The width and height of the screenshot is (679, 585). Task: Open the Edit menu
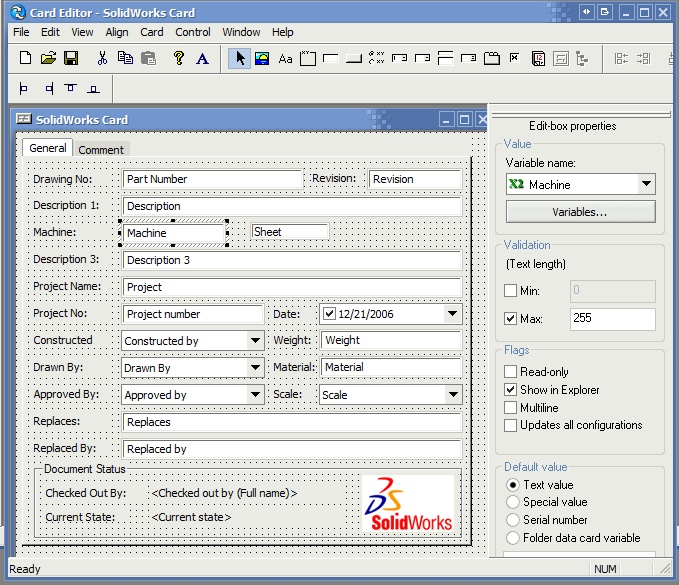click(50, 32)
